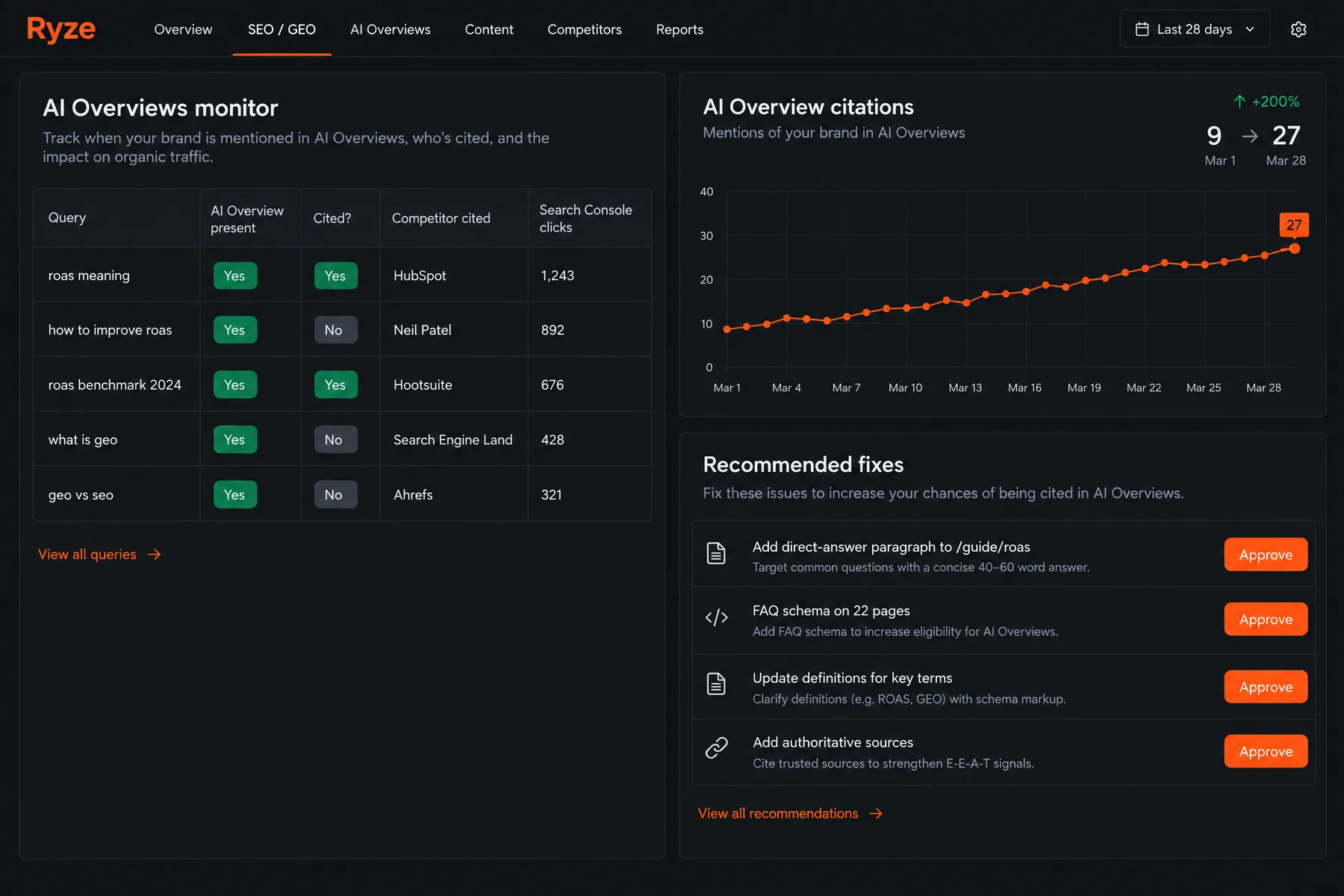Approve the direct-answer paragraph fix
Screen dimensions: 1344x896
1266,555
